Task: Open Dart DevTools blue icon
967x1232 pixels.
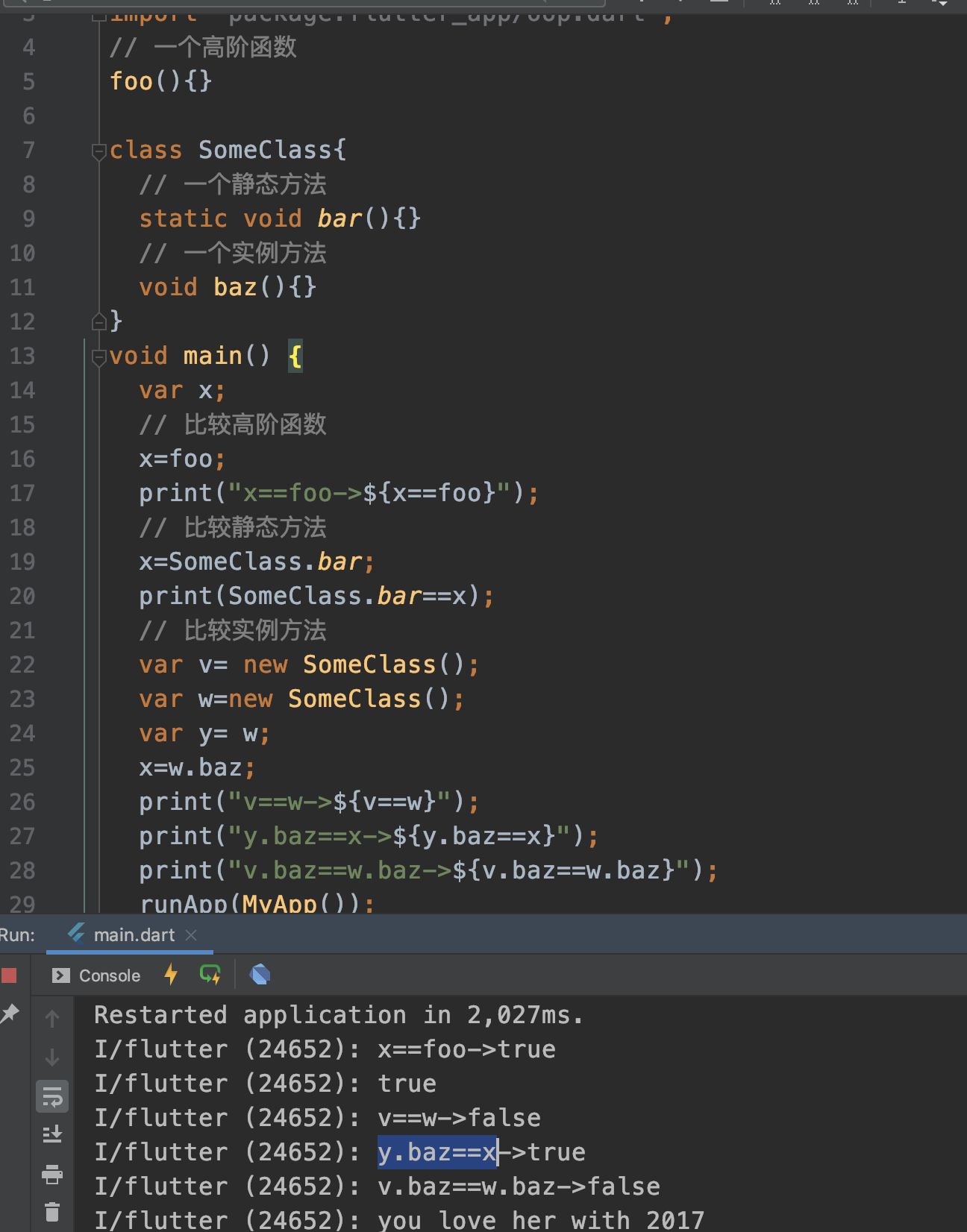Action: pyautogui.click(x=260, y=975)
